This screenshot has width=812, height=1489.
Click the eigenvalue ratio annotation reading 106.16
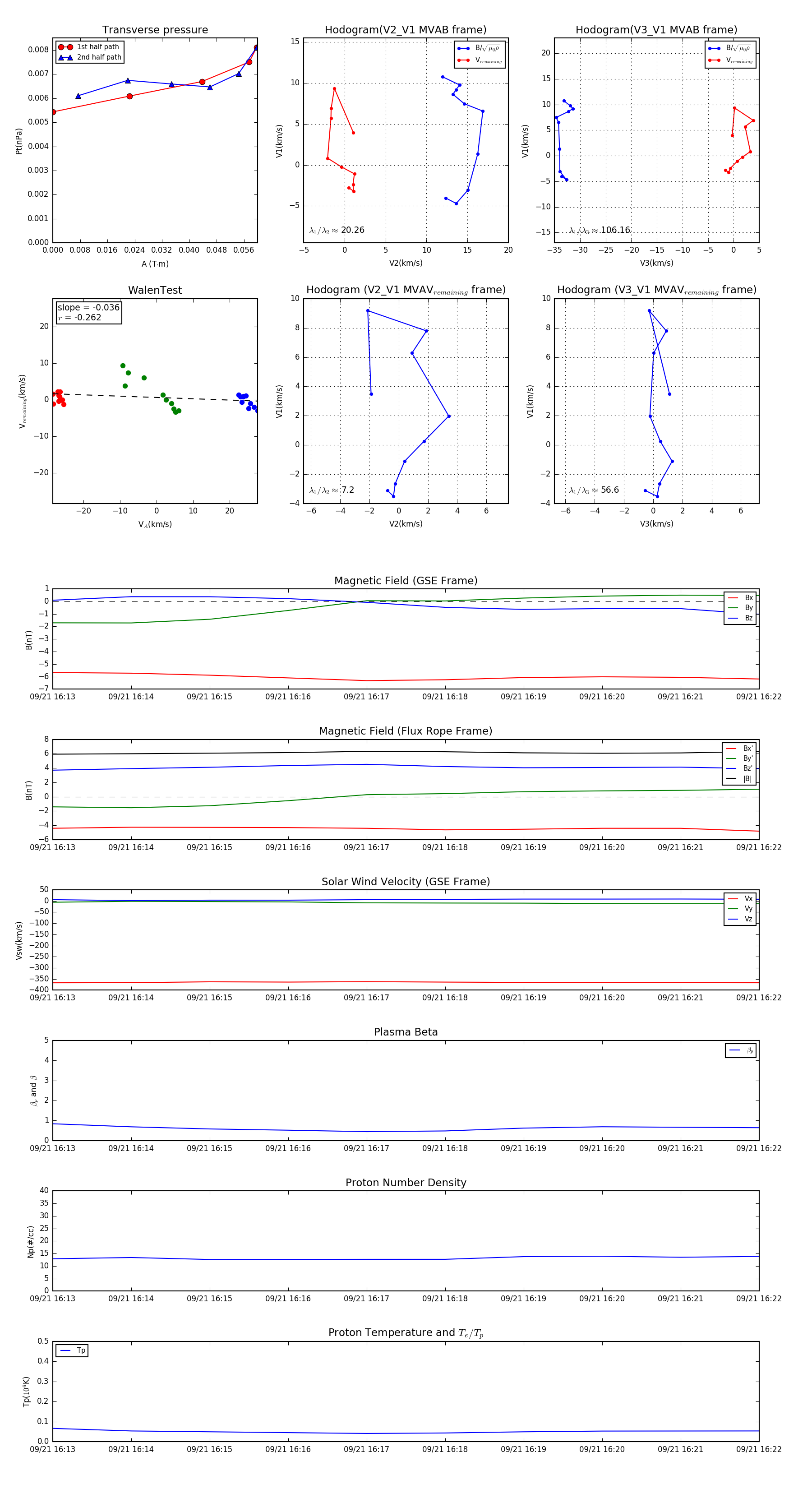(600, 230)
